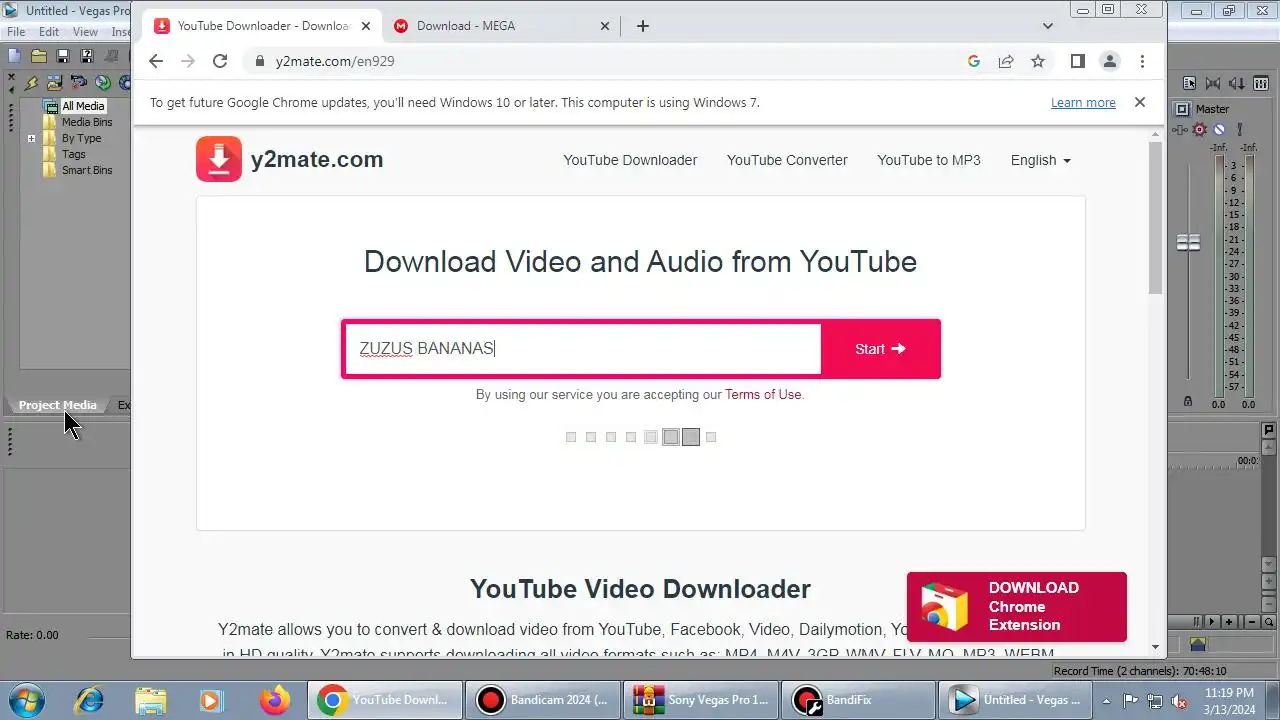Open Firefox from taskbar
The width and height of the screenshot is (1280, 720).
(x=275, y=700)
